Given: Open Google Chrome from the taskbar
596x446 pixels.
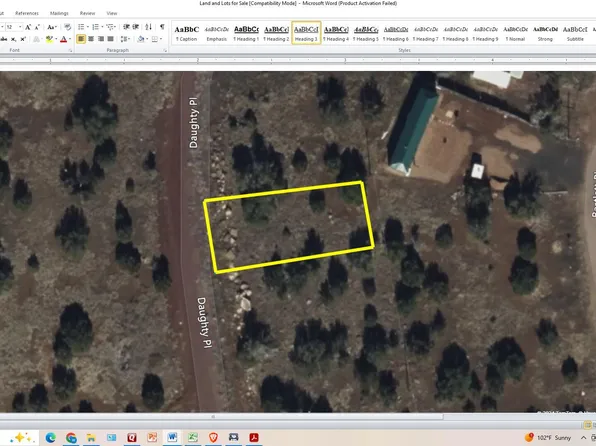Looking at the screenshot, I should [x=71, y=438].
